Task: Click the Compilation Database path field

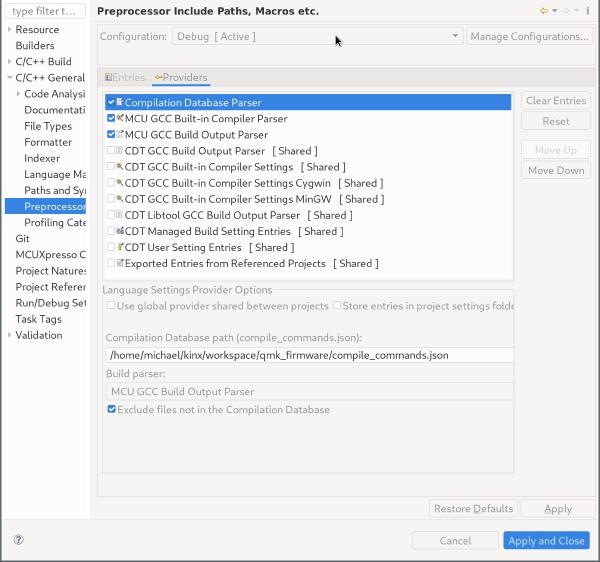Action: tap(309, 355)
